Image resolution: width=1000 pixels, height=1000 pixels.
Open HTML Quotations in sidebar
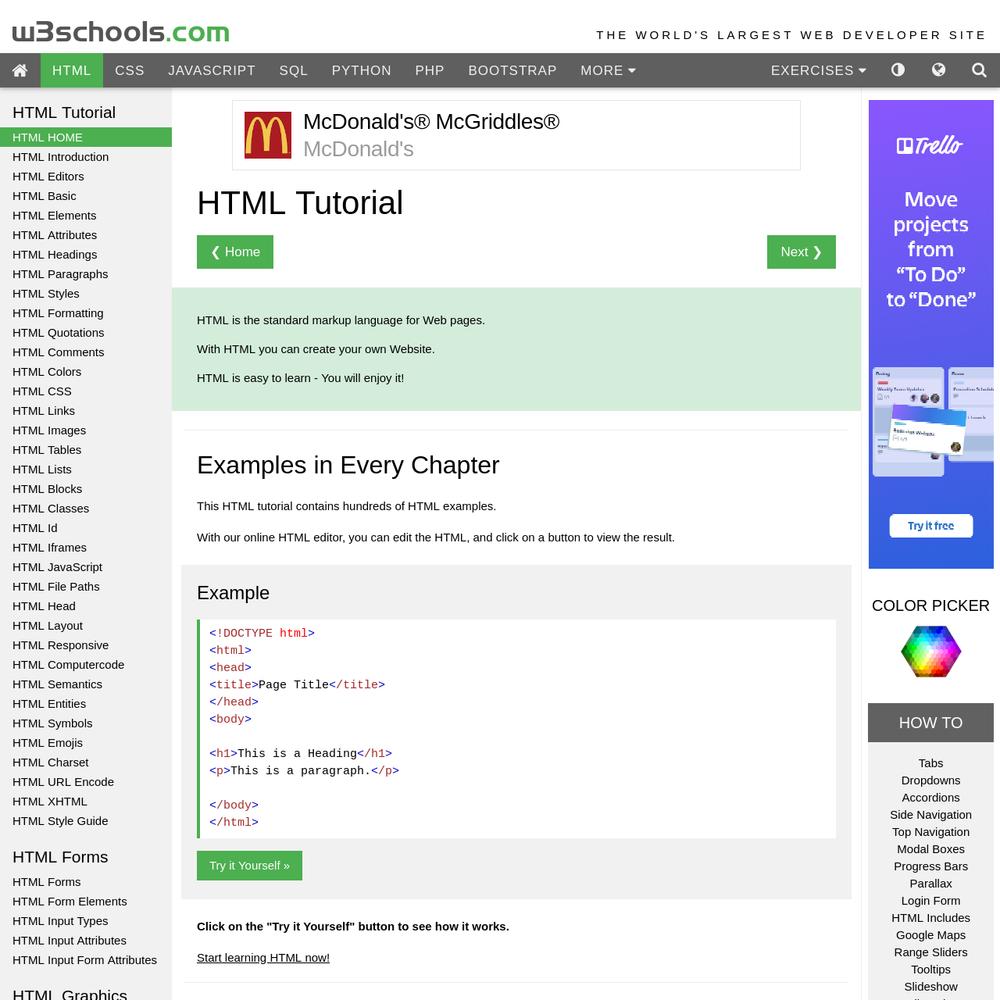pyautogui.click(x=85, y=333)
